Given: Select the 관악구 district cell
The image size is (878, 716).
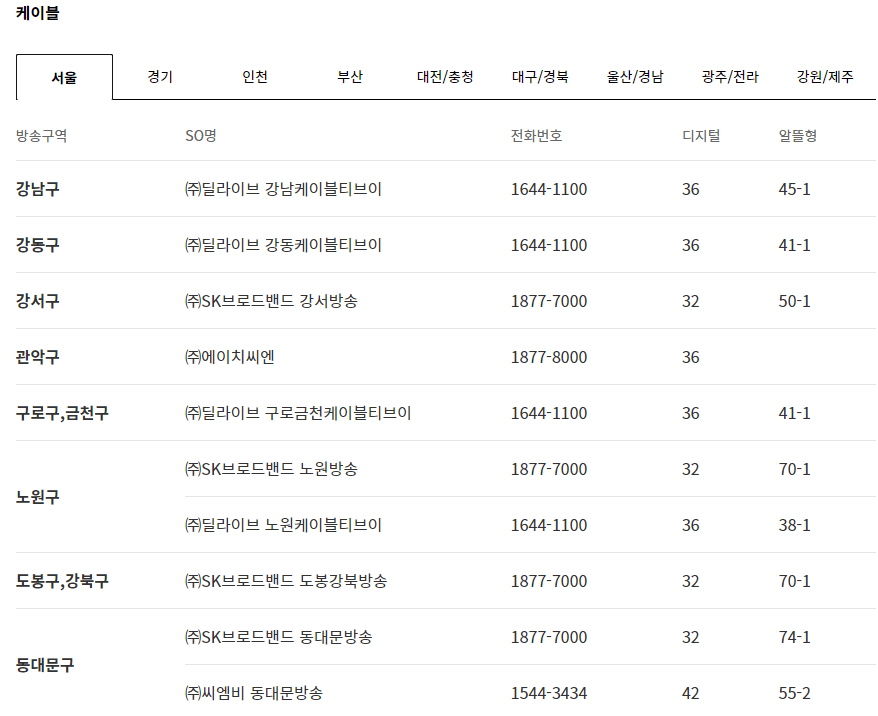Looking at the screenshot, I should 38,357.
